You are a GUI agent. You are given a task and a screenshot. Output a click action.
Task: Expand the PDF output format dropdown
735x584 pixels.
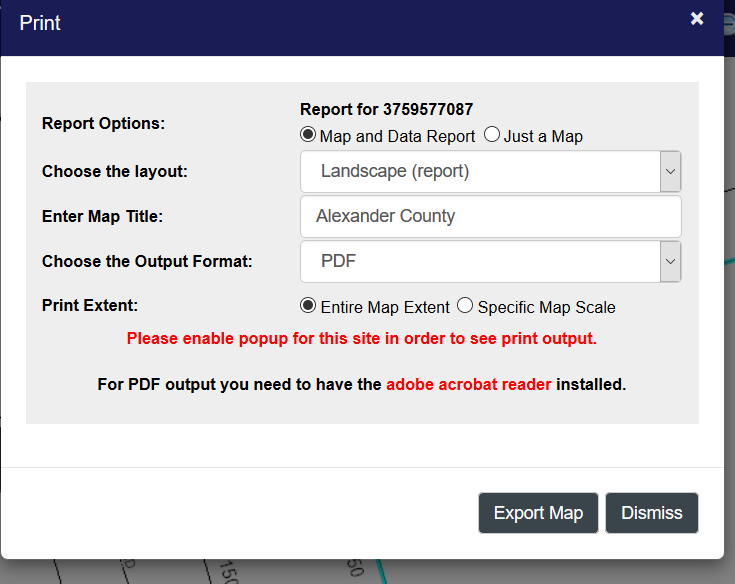490,261
